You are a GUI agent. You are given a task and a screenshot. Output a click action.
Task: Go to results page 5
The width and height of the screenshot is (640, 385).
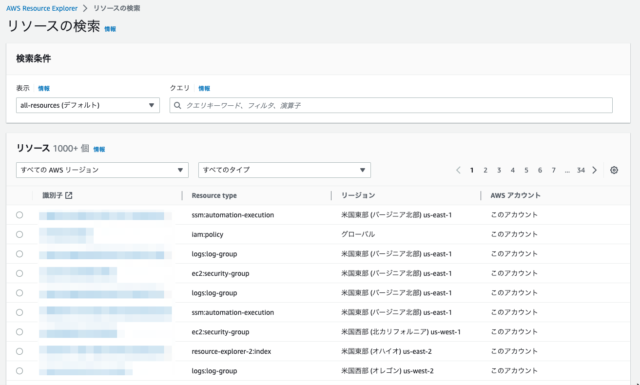point(526,170)
